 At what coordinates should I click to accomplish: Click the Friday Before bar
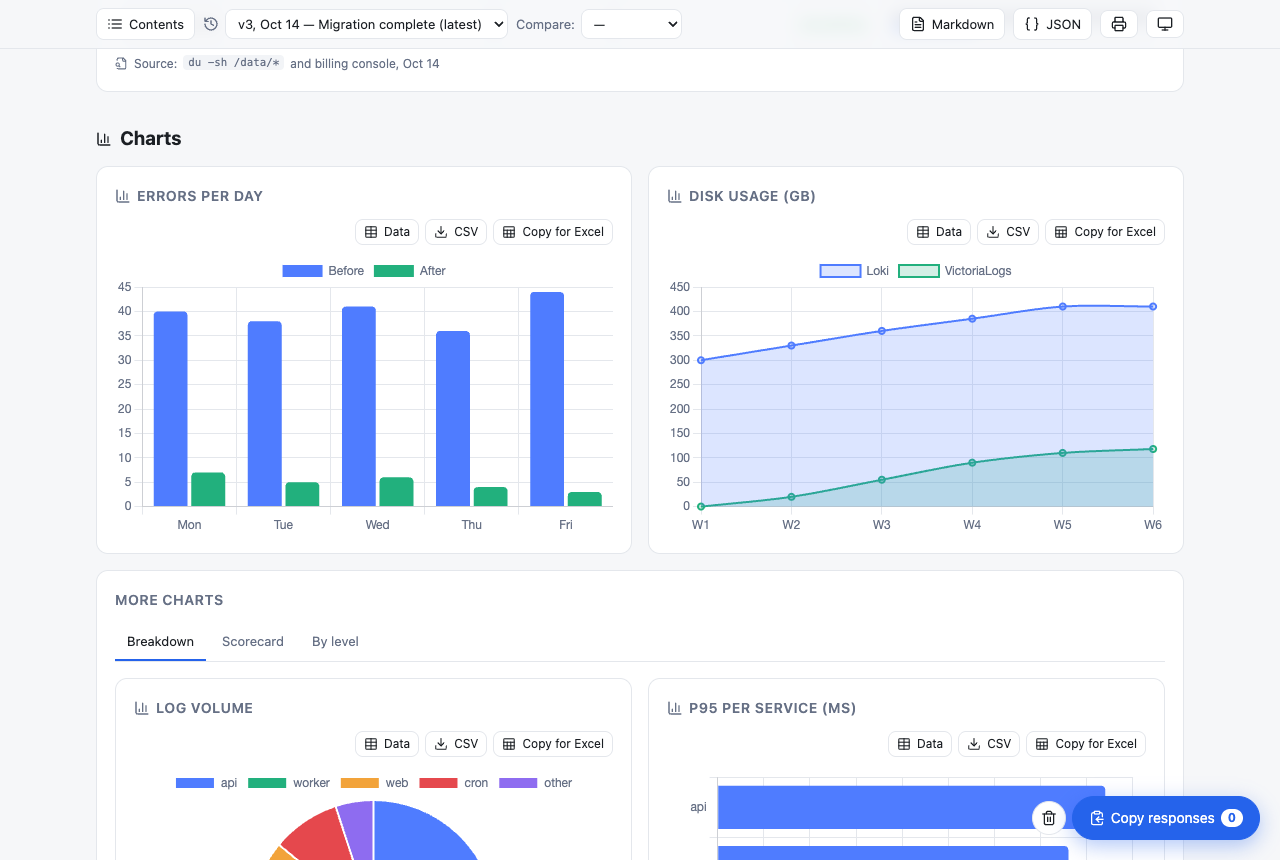547,399
